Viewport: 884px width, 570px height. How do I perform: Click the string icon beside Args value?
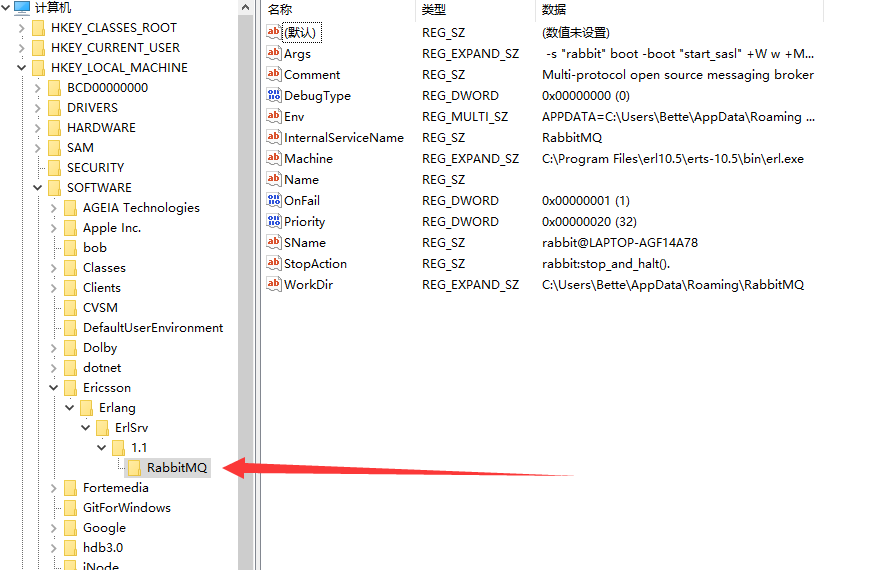[273, 53]
